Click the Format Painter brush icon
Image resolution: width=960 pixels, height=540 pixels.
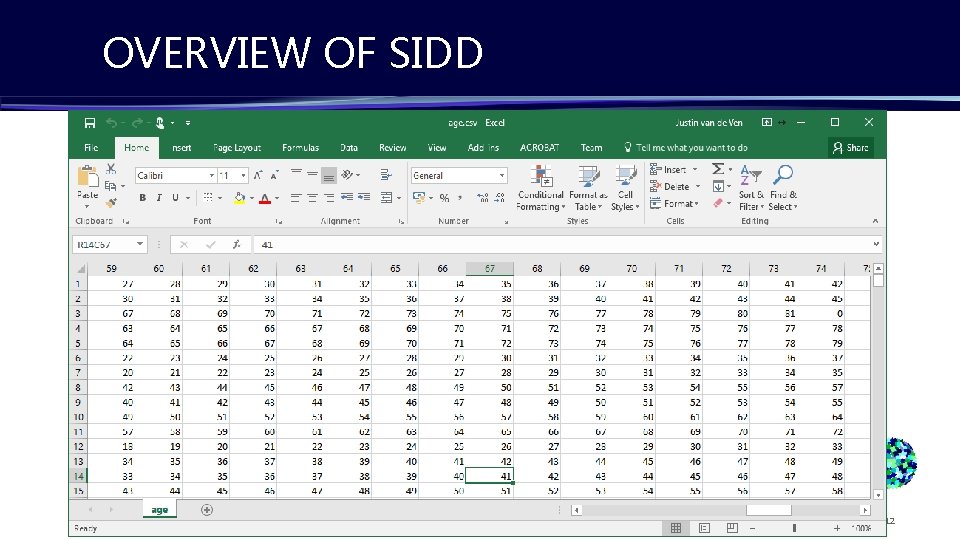(111, 203)
